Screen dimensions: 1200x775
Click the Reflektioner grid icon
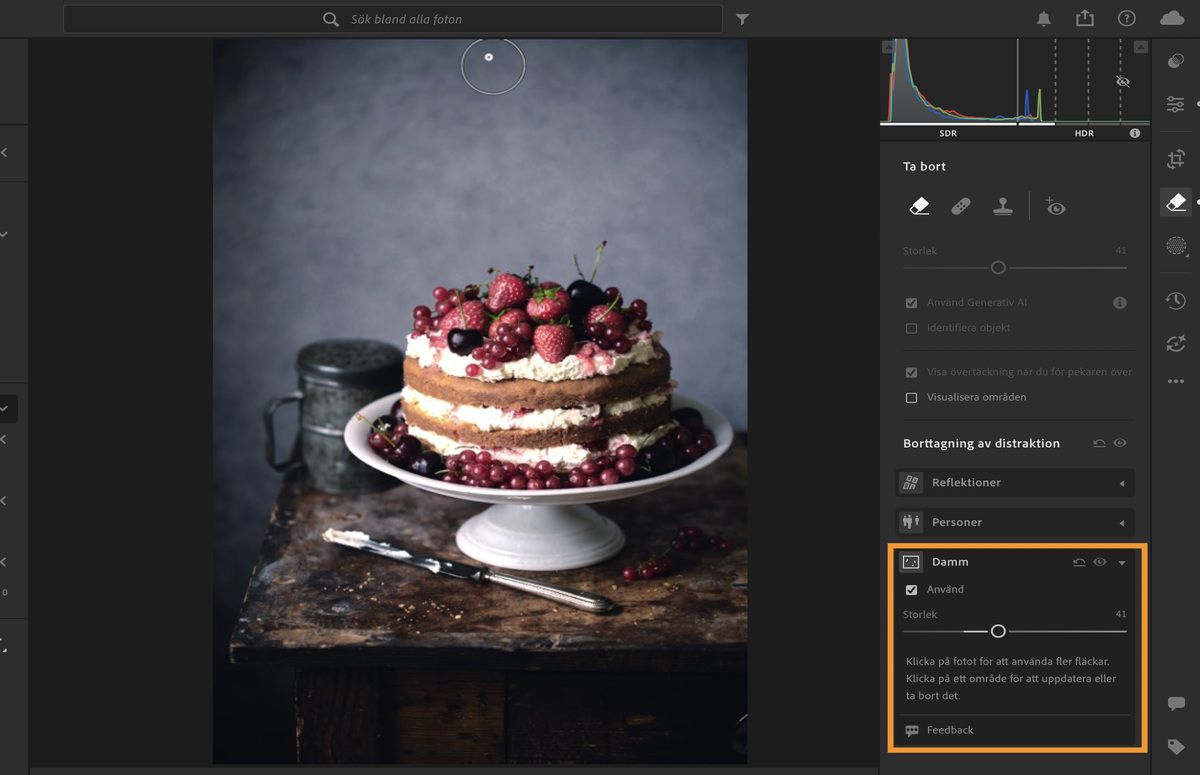[x=910, y=482]
